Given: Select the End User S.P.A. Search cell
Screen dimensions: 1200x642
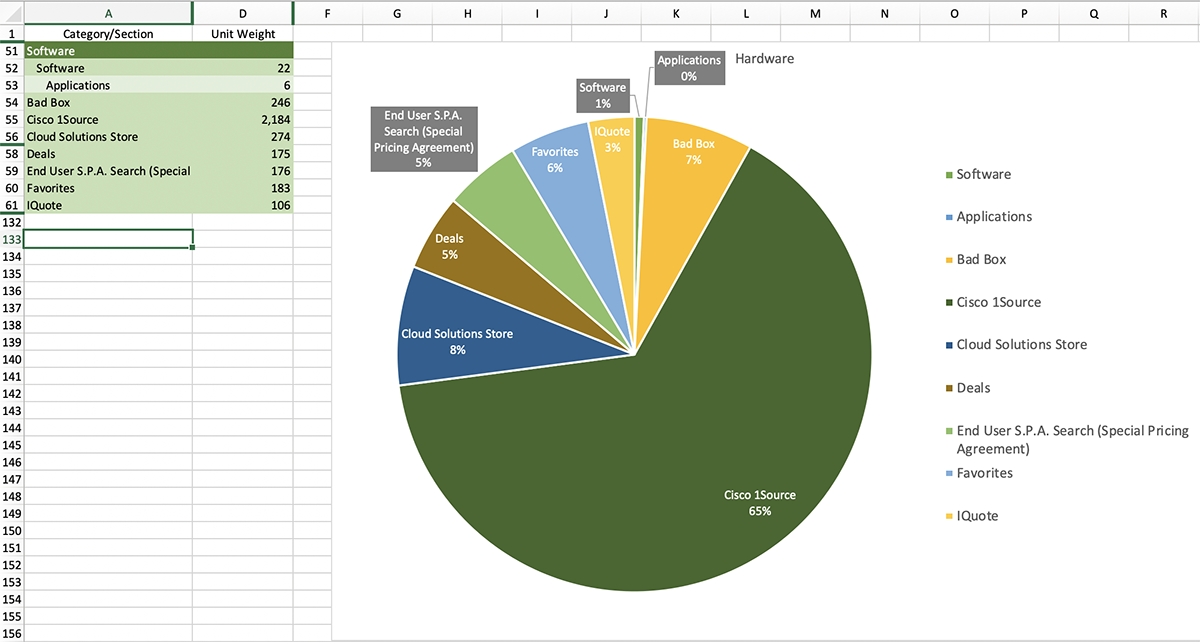Looking at the screenshot, I should (x=108, y=171).
